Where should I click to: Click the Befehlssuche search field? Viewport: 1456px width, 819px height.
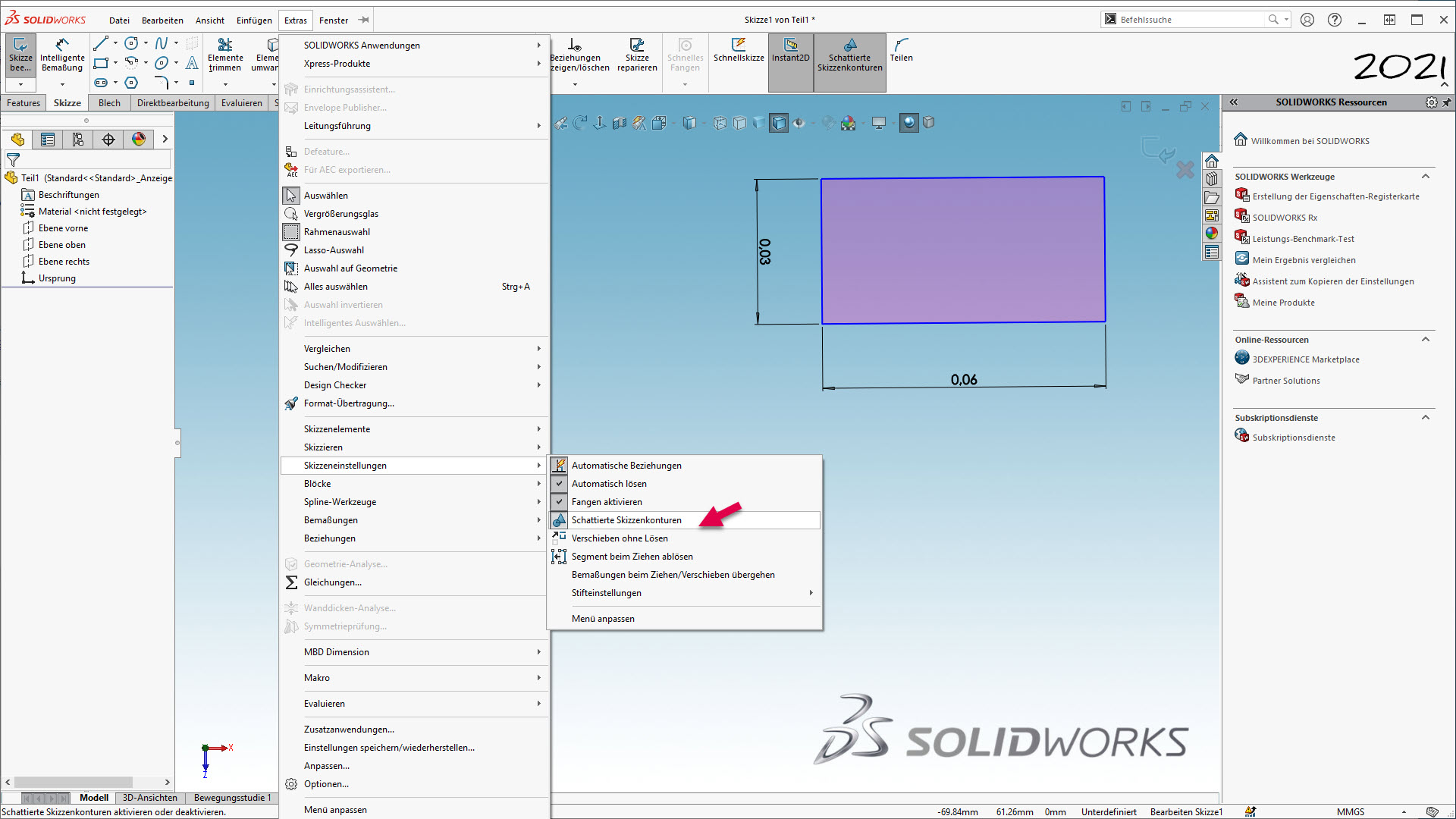coord(1191,20)
